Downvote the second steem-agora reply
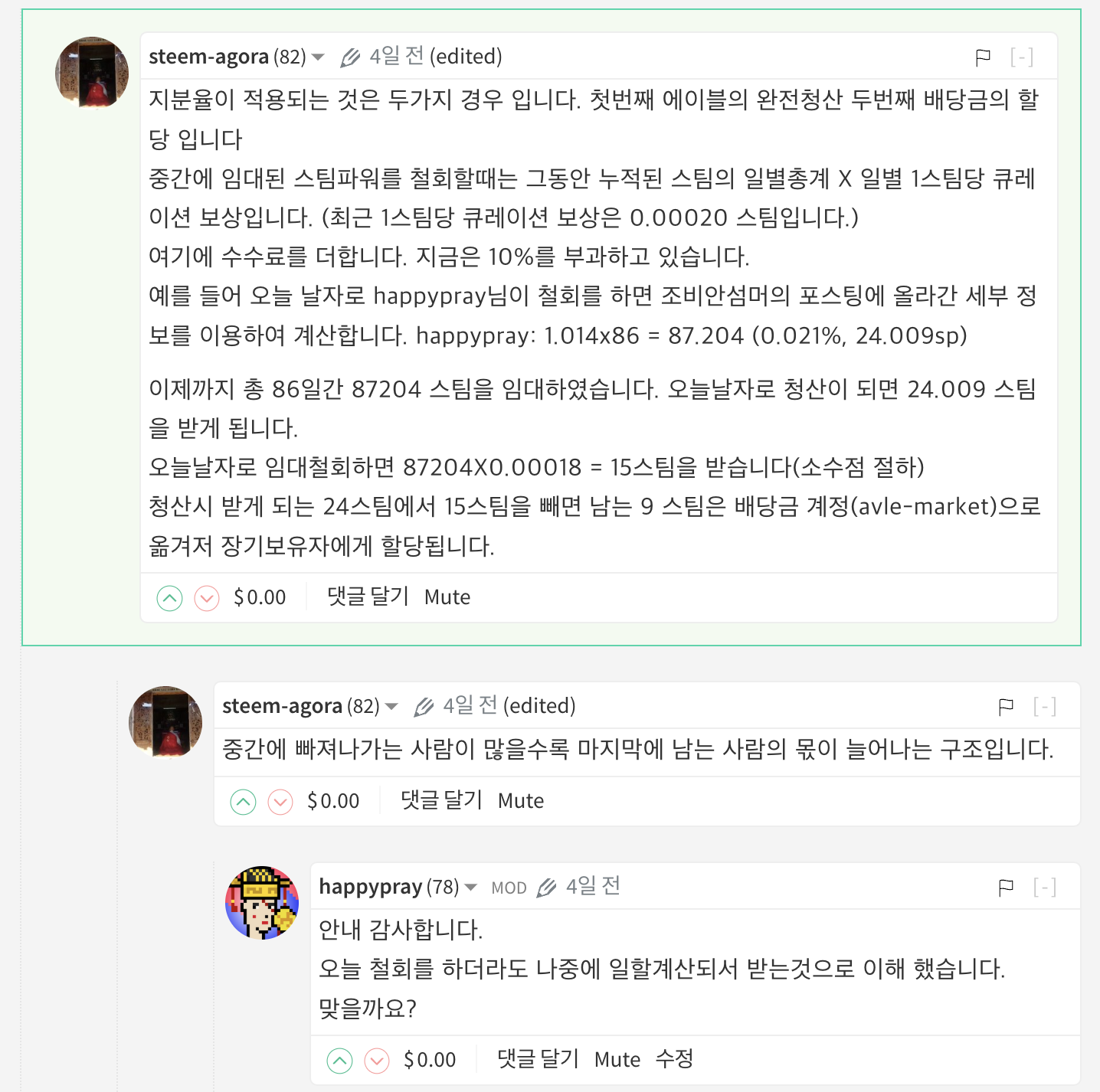 (x=280, y=802)
